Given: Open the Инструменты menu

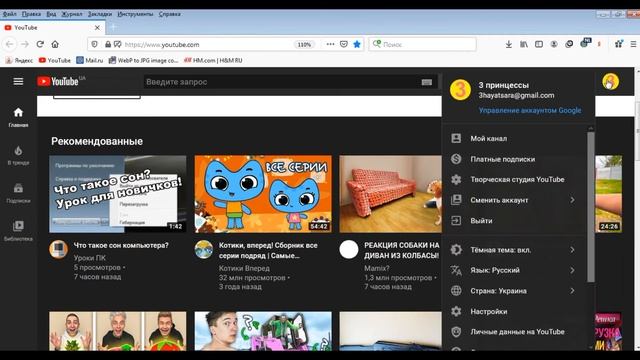Looking at the screenshot, I should (x=135, y=14).
